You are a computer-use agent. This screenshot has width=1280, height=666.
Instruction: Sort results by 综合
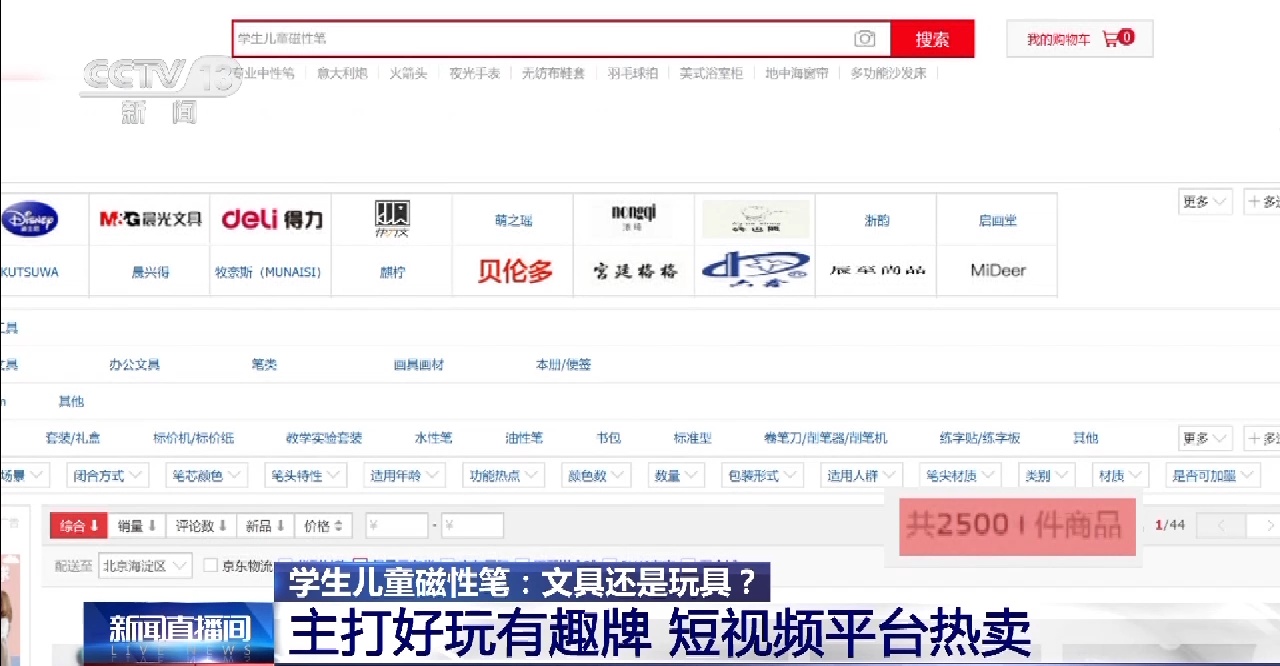[x=78, y=525]
